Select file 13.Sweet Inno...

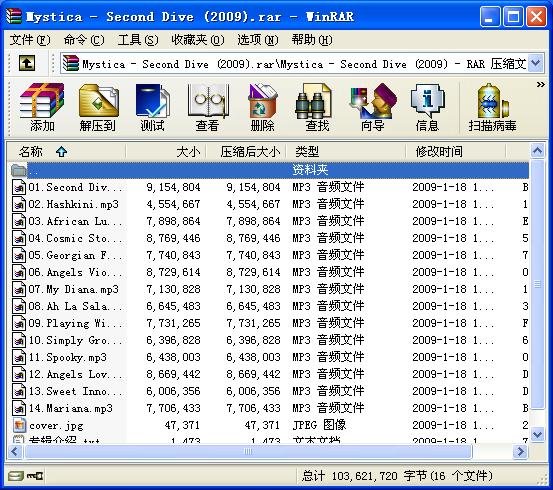pos(75,391)
